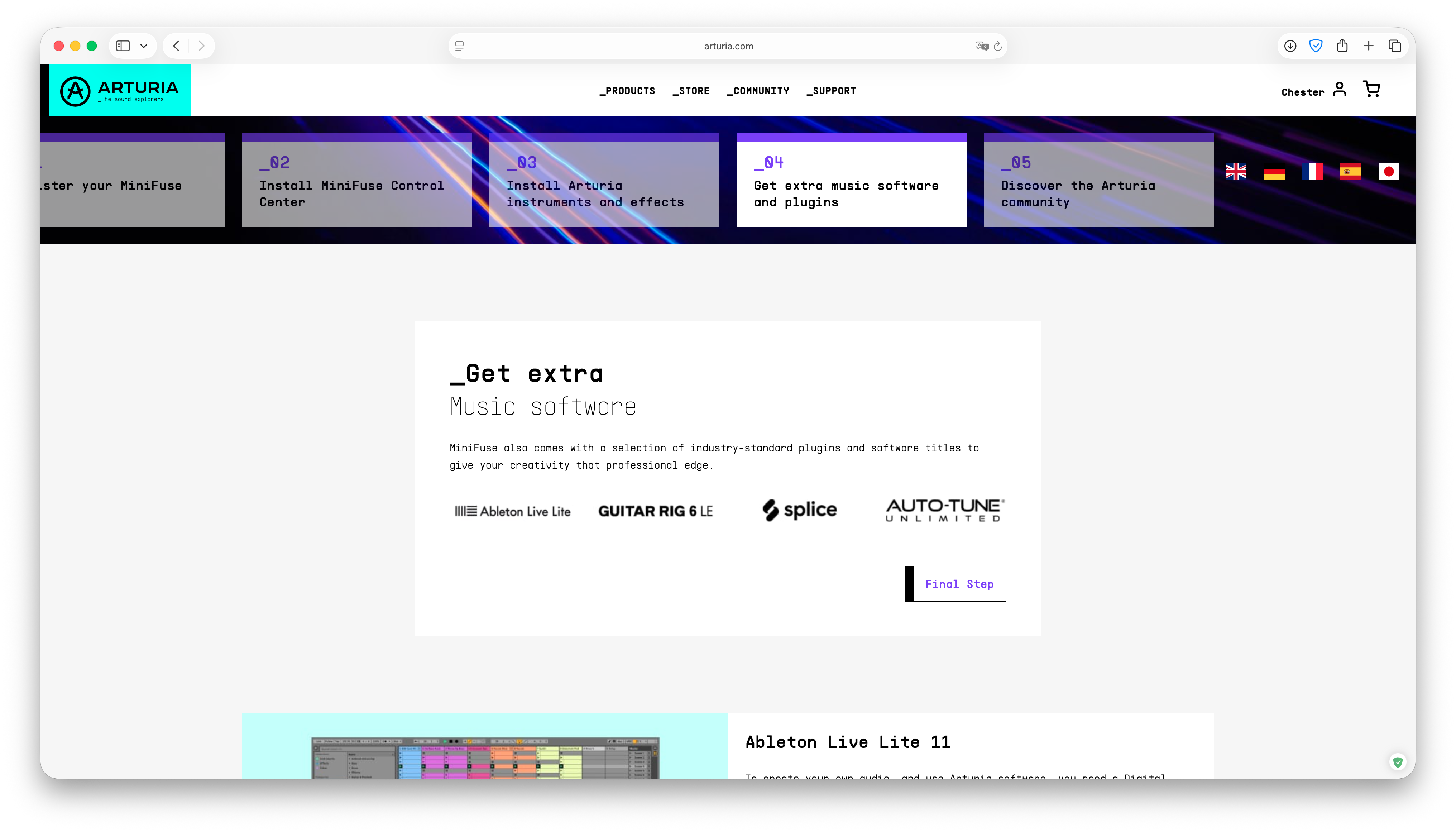Viewport: 1456px width, 832px height.
Task: Click the Music software subheading
Action: 543,406
